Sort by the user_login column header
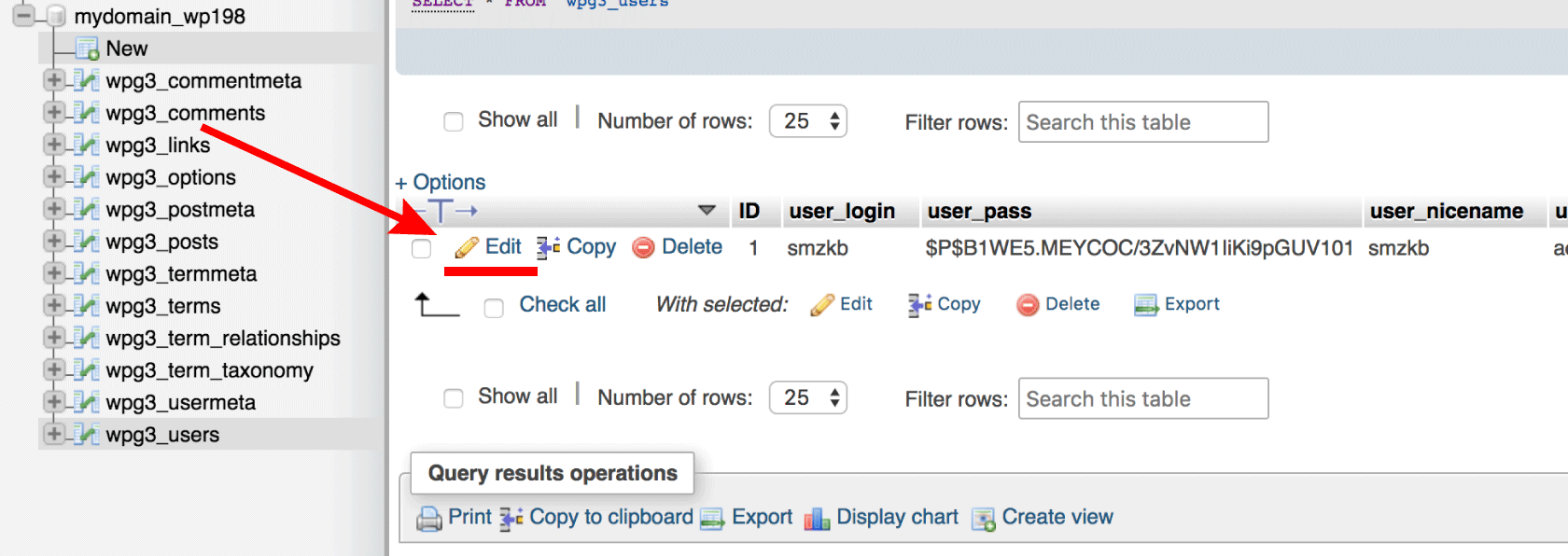The image size is (1568, 556). (x=842, y=211)
